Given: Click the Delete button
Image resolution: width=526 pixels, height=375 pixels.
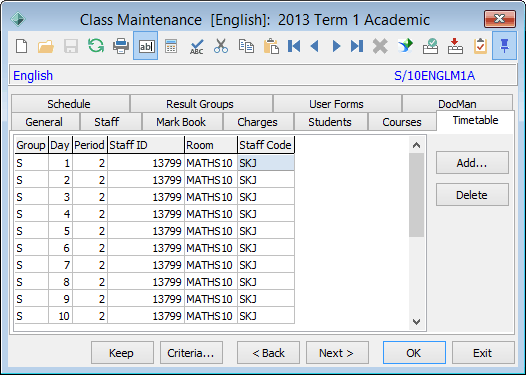Looking at the screenshot, I should click(x=472, y=195).
